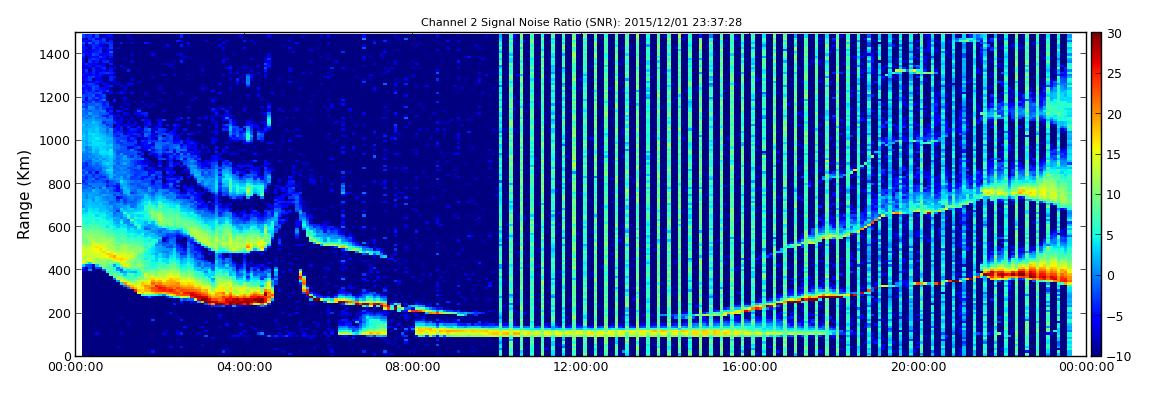
Task: Click the colorbar value 5
Action: click(1111, 235)
